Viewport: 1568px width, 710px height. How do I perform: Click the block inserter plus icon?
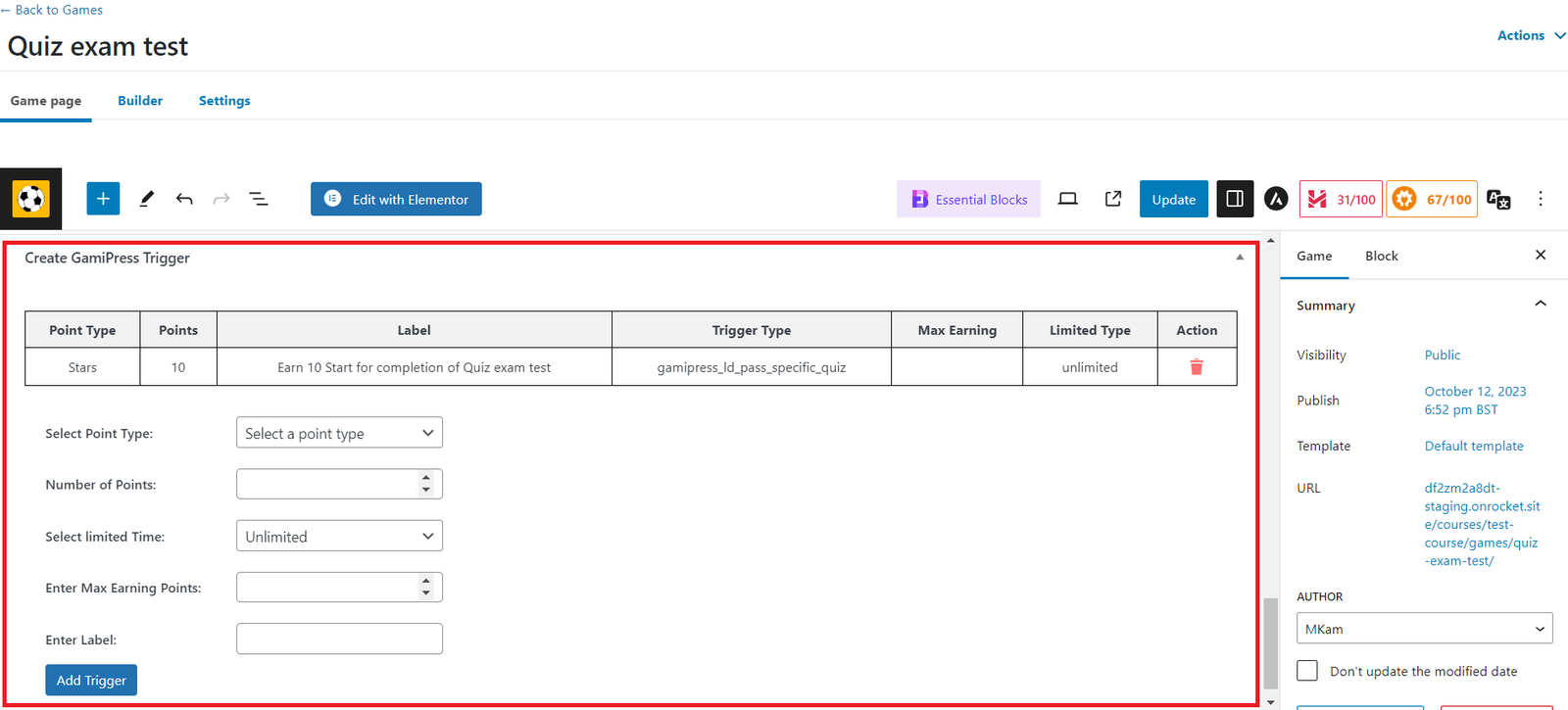[x=103, y=199]
